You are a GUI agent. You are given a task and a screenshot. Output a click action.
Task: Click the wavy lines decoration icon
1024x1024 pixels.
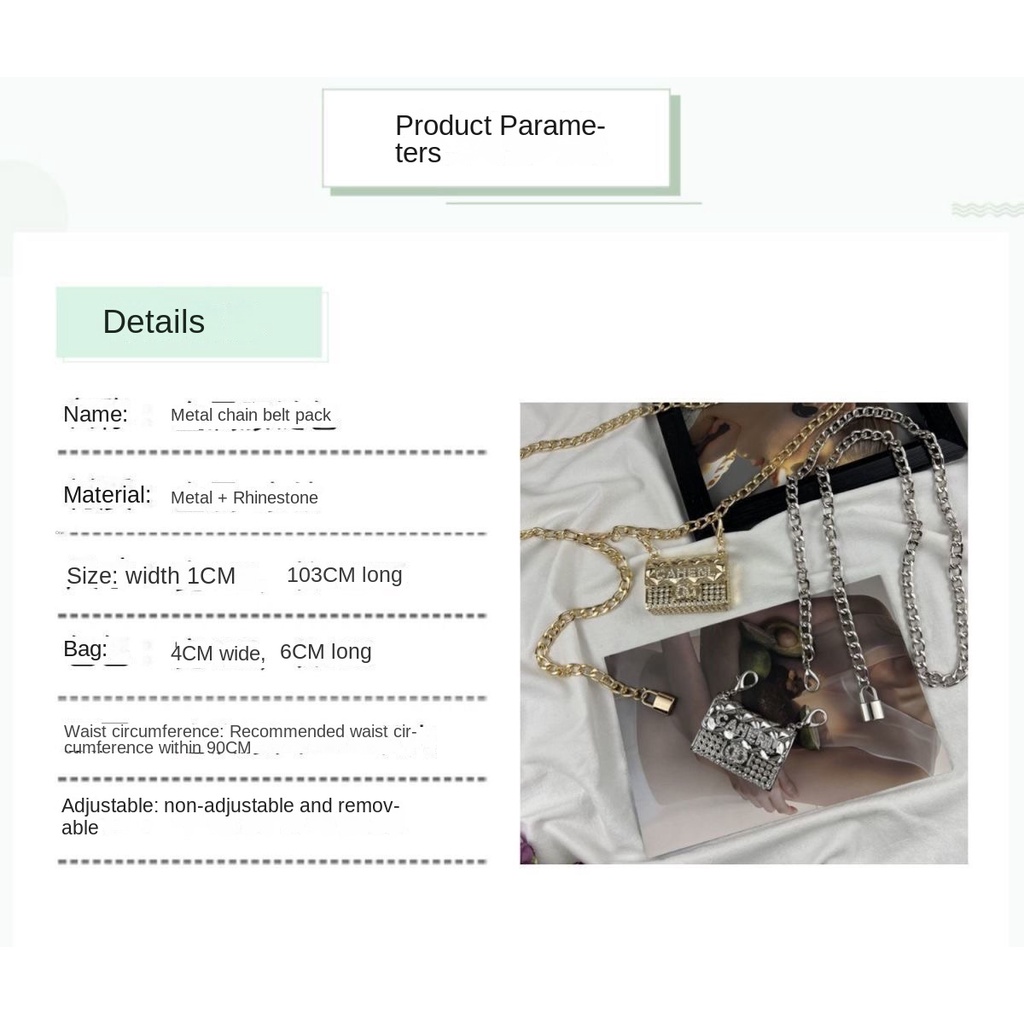[987, 210]
